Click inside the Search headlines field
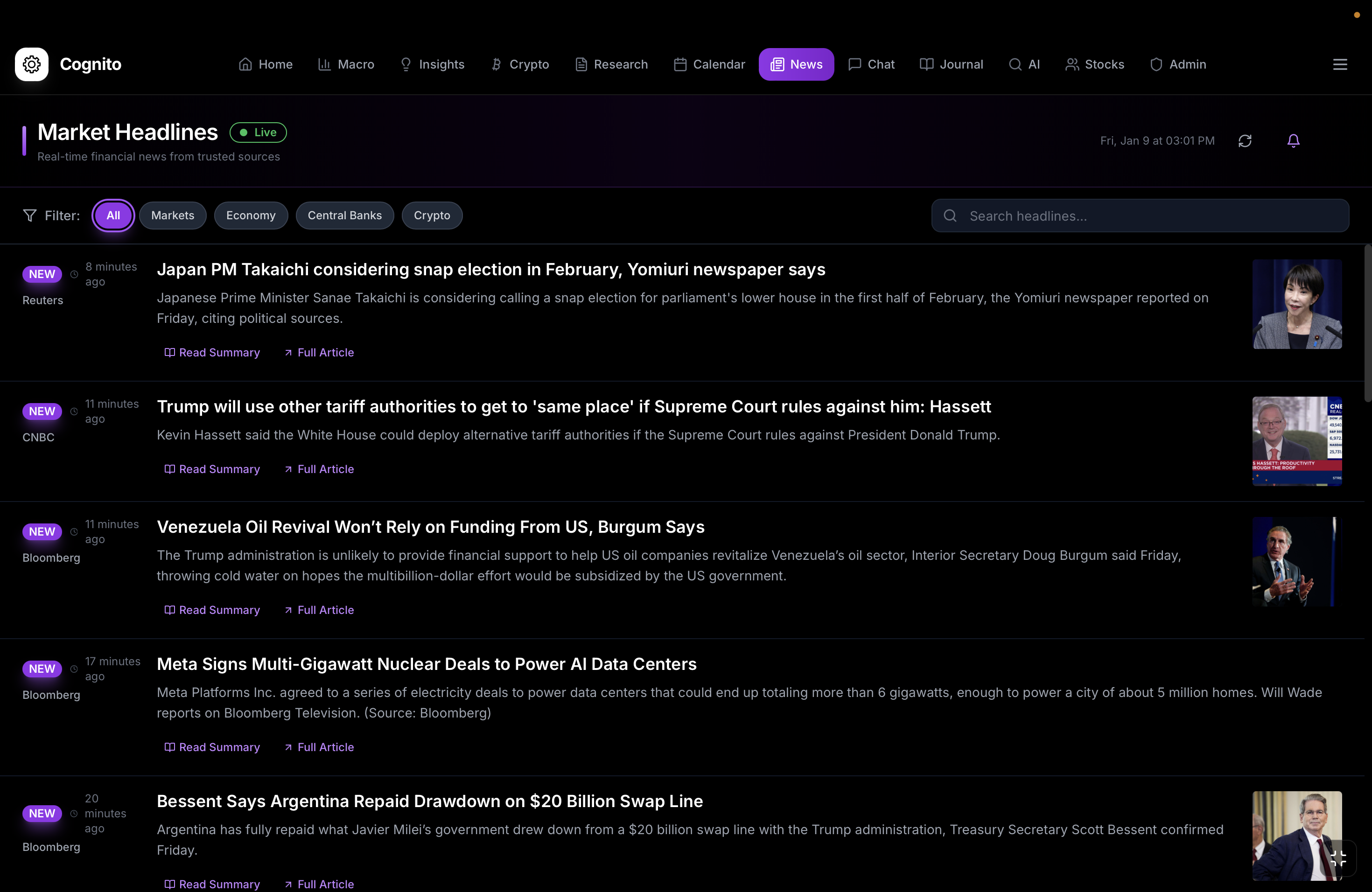 click(x=1095, y=216)
